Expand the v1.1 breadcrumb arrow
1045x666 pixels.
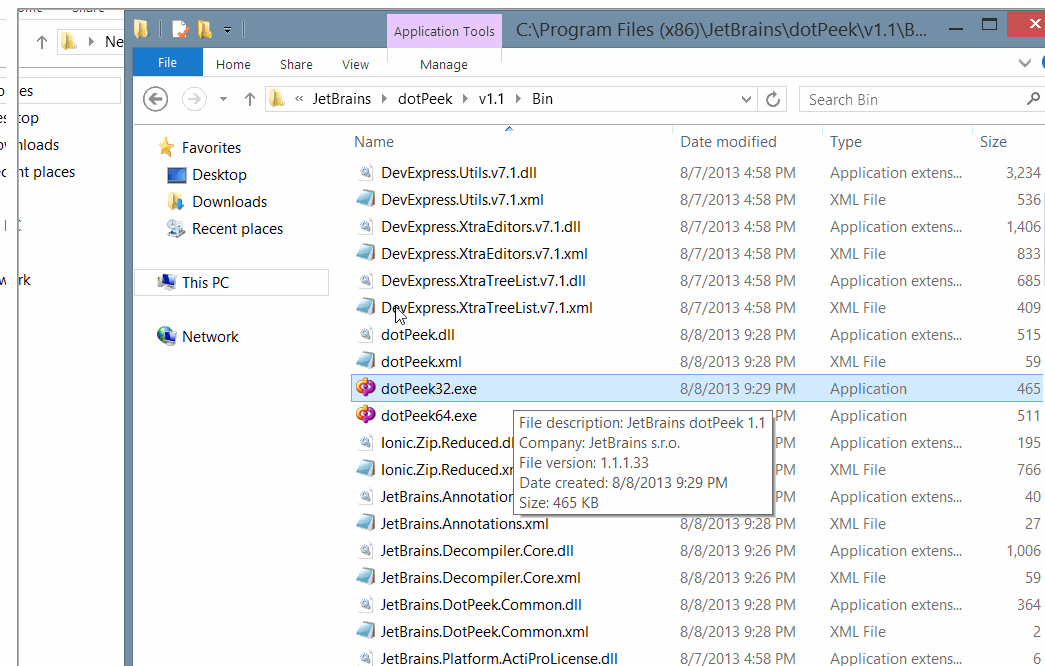point(518,99)
